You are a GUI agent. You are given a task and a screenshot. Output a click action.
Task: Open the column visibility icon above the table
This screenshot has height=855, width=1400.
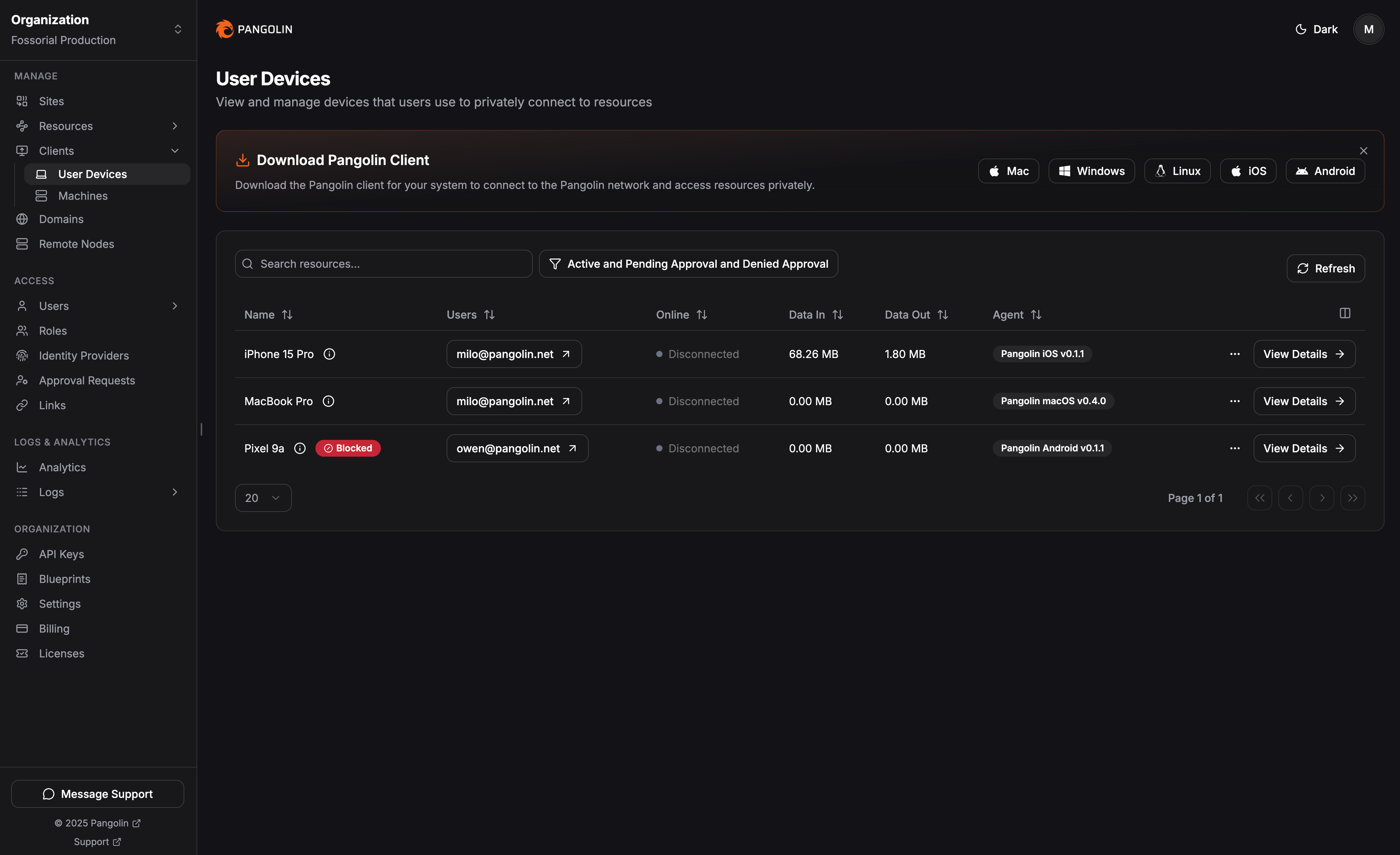(x=1344, y=313)
